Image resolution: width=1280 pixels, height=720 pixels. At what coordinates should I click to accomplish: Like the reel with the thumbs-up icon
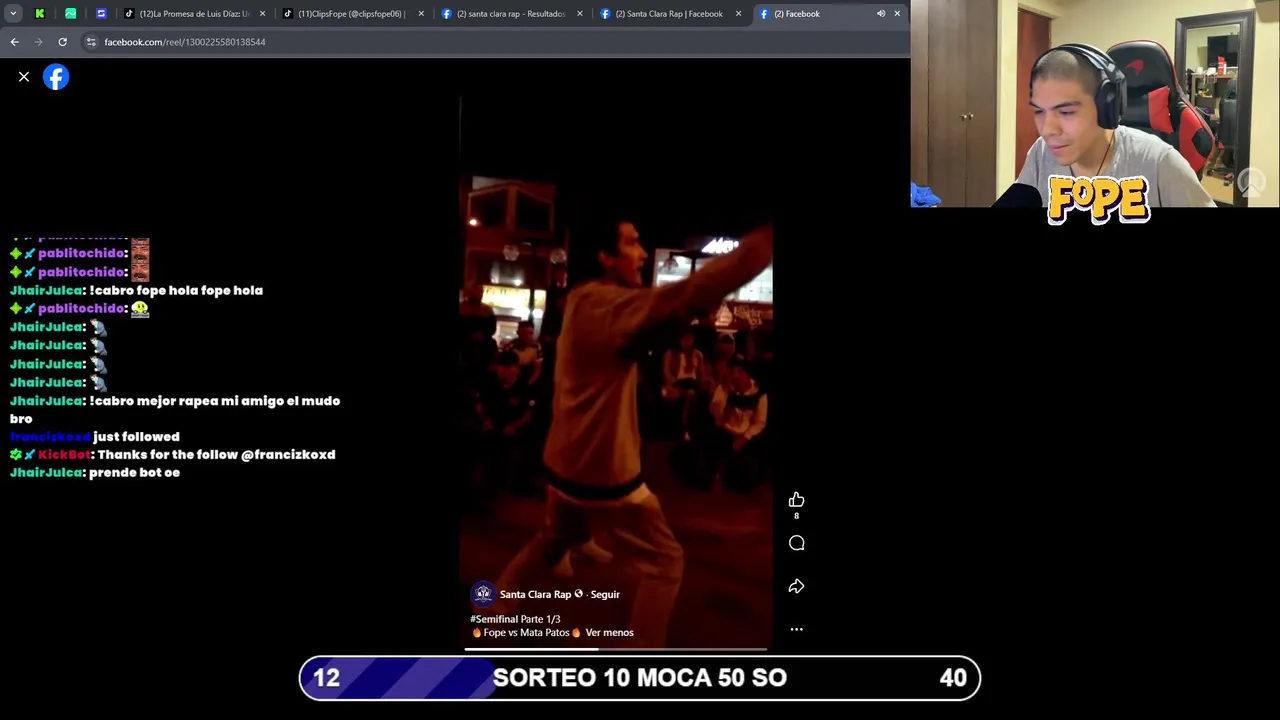796,500
